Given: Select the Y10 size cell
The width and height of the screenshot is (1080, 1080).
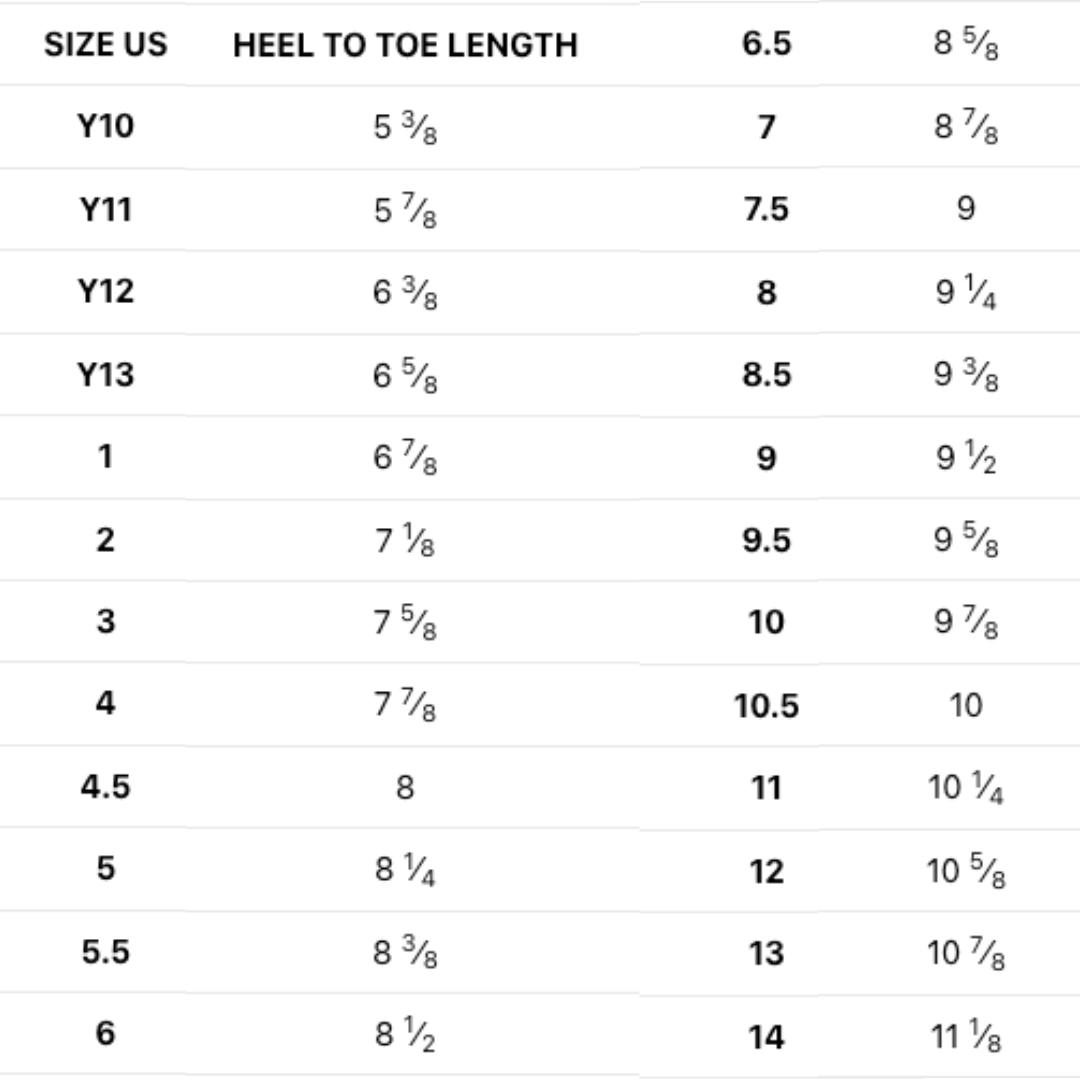Looking at the screenshot, I should pyautogui.click(x=105, y=127).
